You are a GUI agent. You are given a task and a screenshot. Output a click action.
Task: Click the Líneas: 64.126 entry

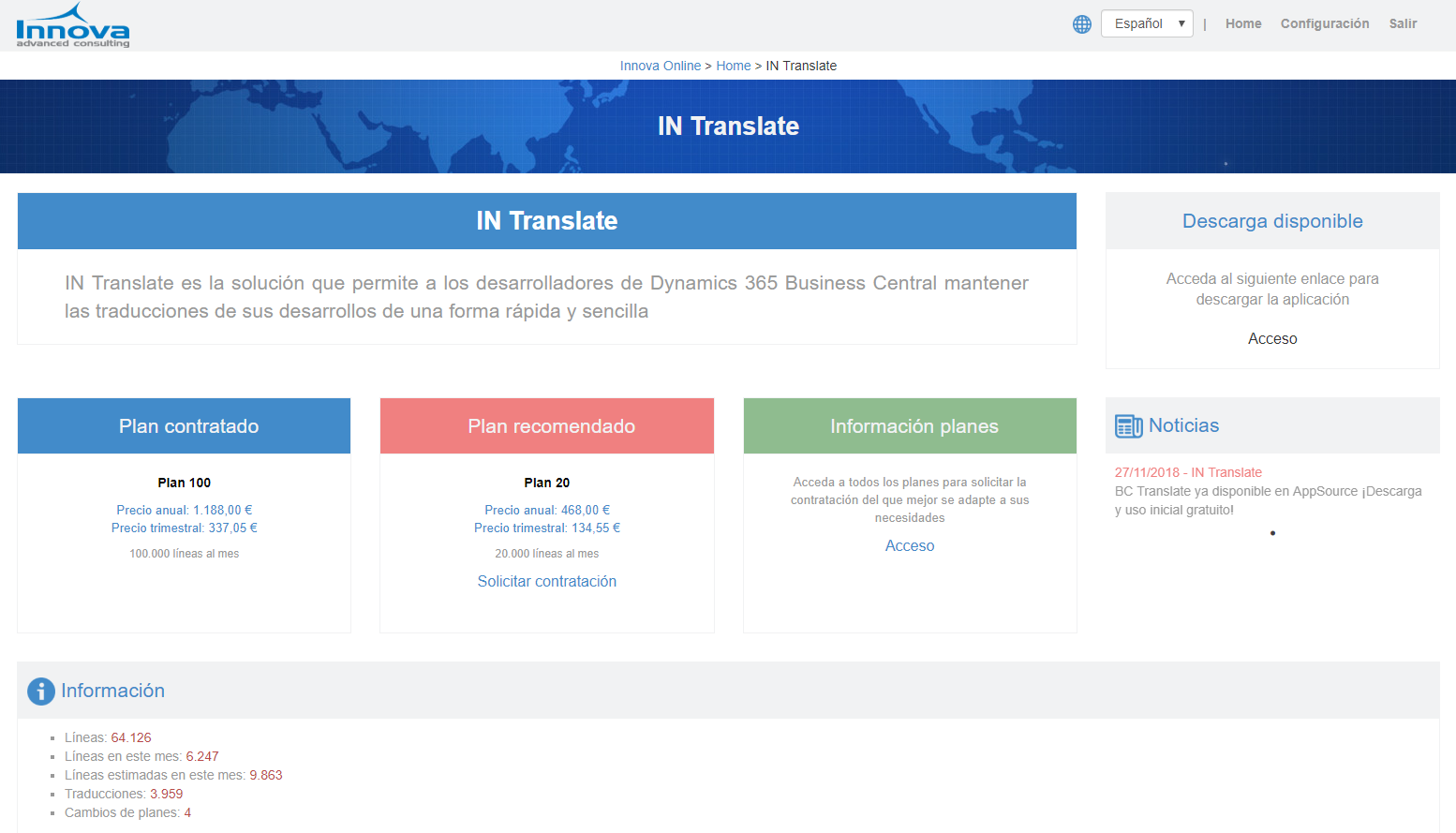pos(108,737)
